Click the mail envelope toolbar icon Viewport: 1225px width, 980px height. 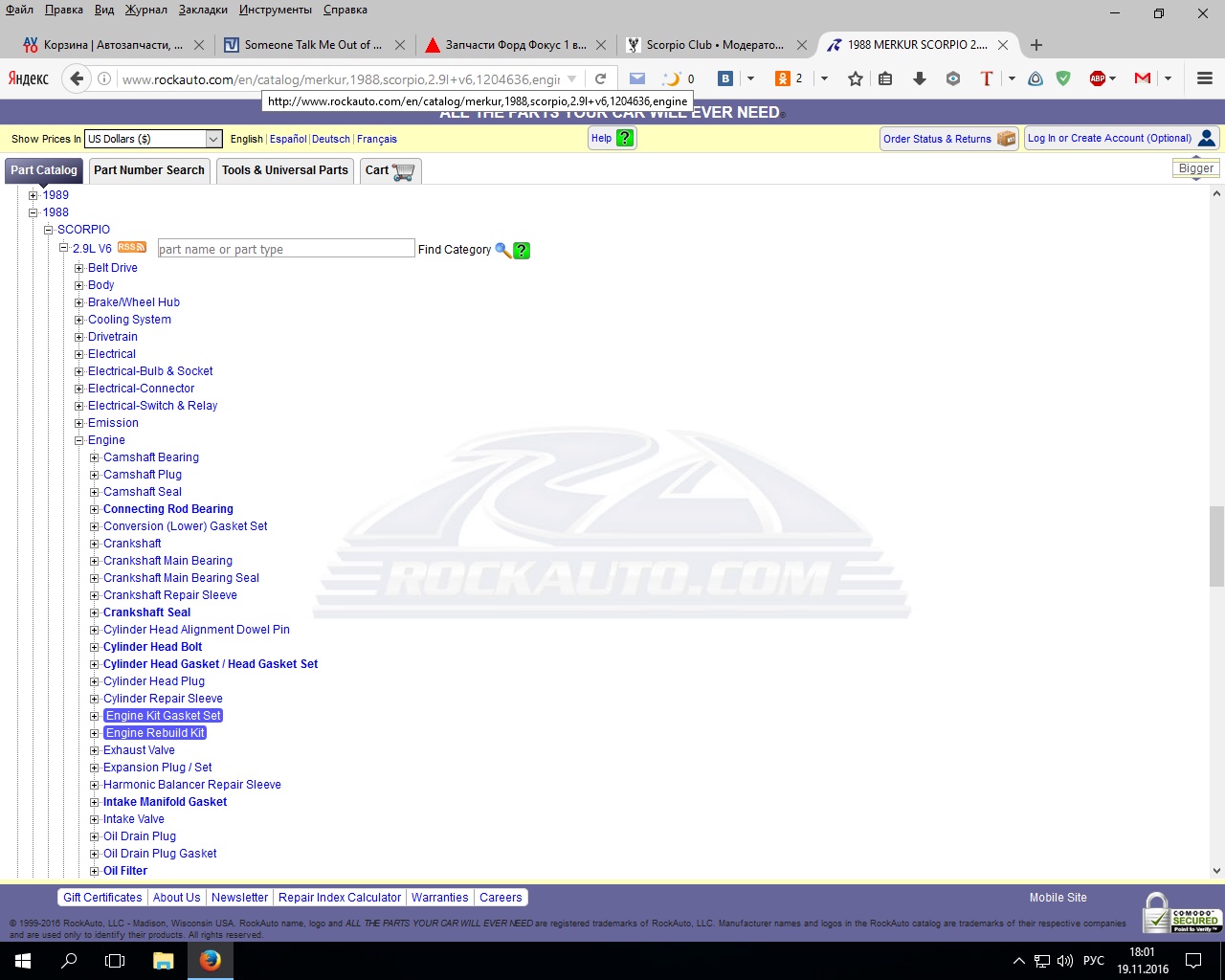pyautogui.click(x=637, y=78)
